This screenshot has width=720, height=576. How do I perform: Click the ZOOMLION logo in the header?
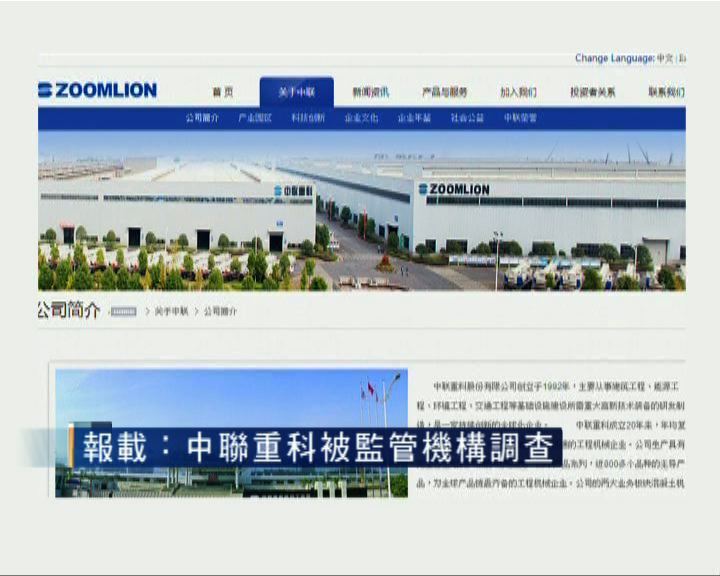pyautogui.click(x=97, y=90)
